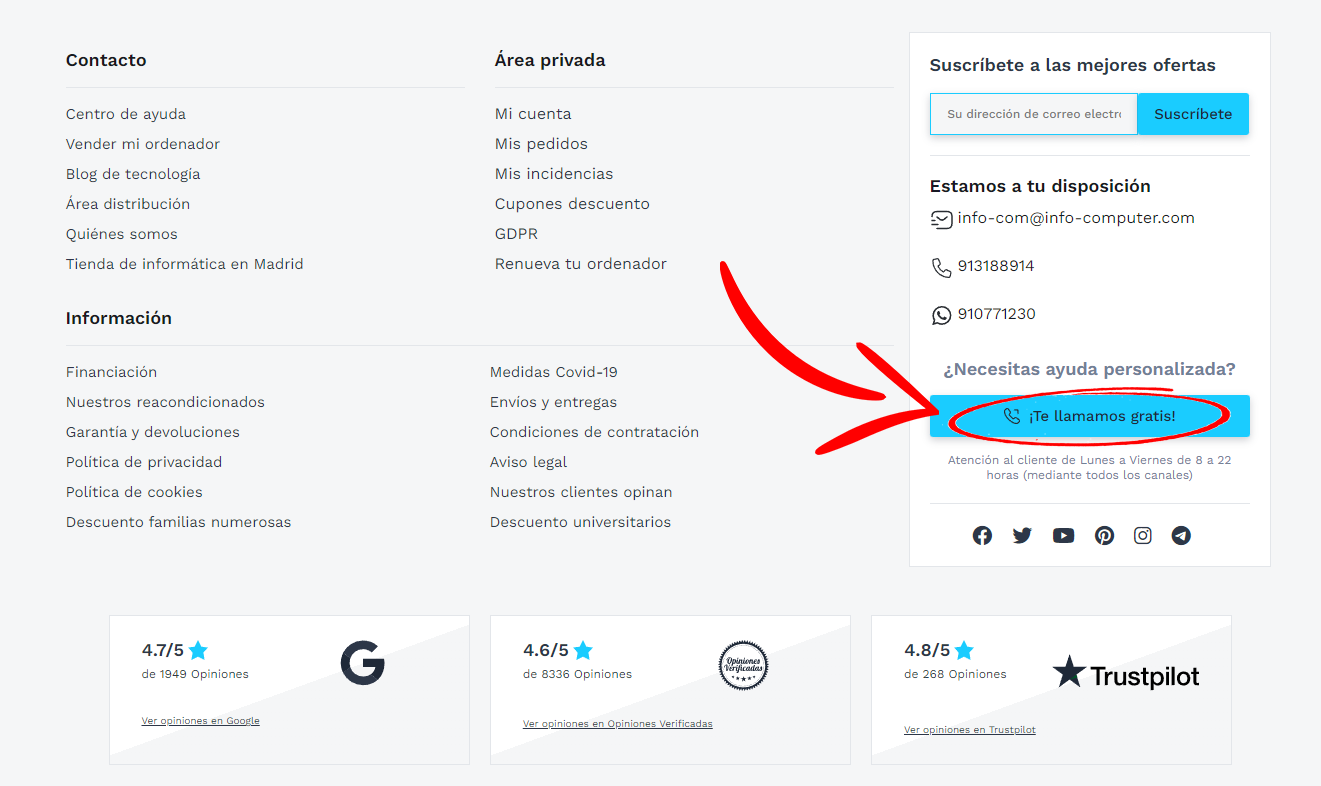The width and height of the screenshot is (1321, 786).
Task: Click the ¡Te llamamos gratis! button
Action: [x=1090, y=416]
